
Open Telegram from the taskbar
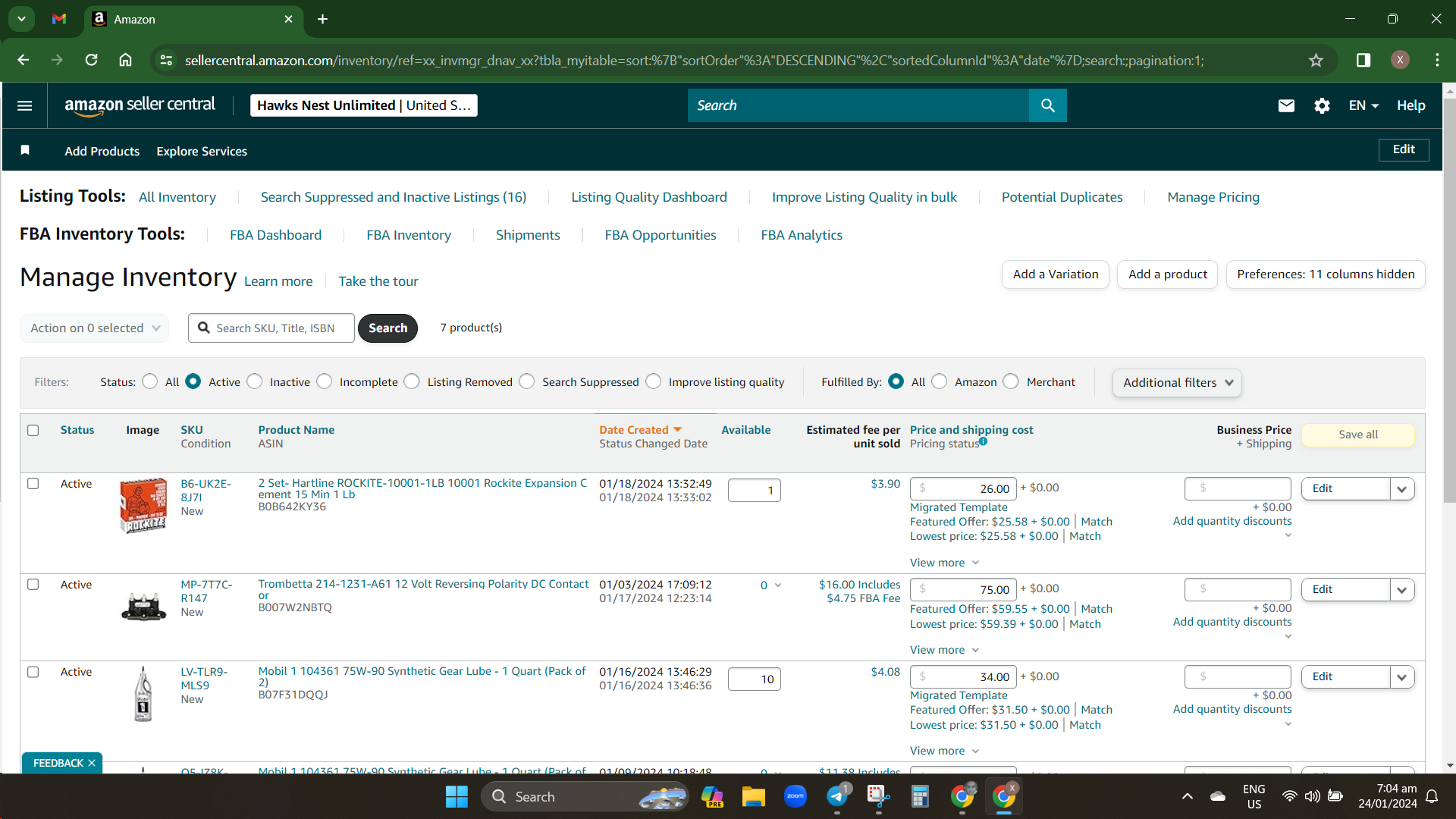[x=837, y=796]
